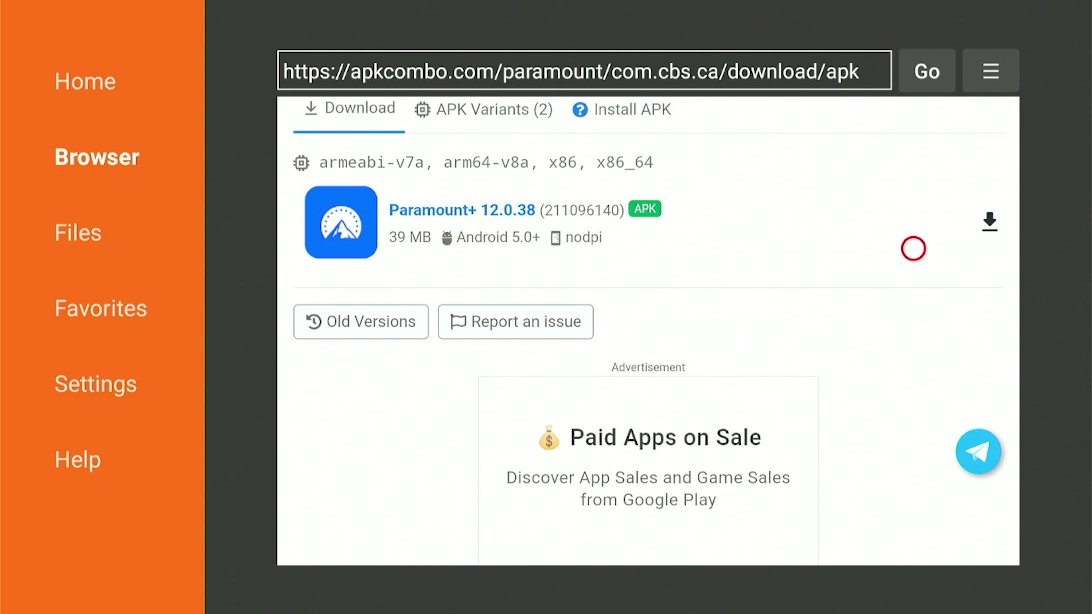The width and height of the screenshot is (1092, 614).
Task: Click the flag icon on Report an issue
Action: click(x=458, y=322)
